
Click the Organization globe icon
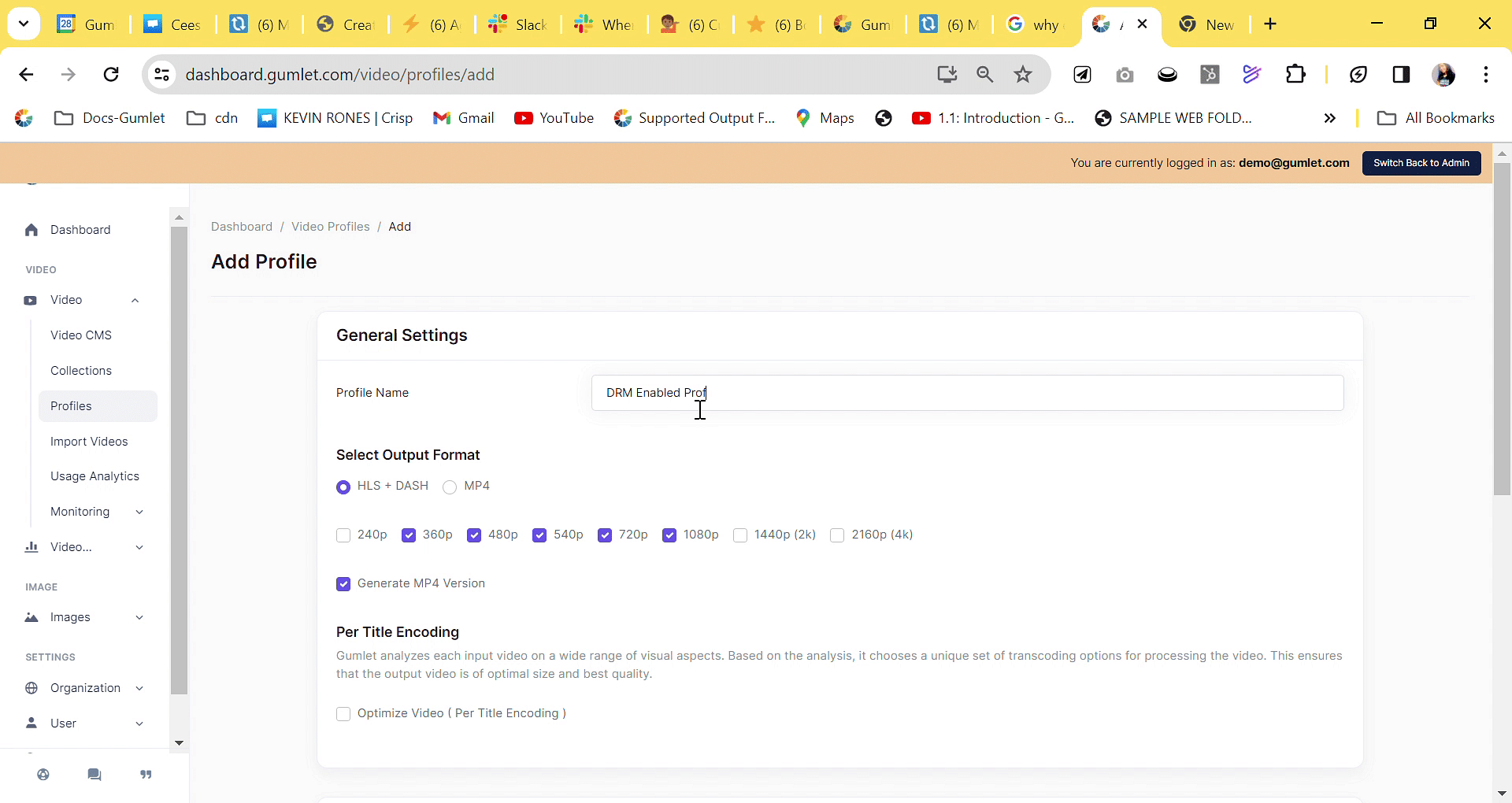click(x=31, y=688)
